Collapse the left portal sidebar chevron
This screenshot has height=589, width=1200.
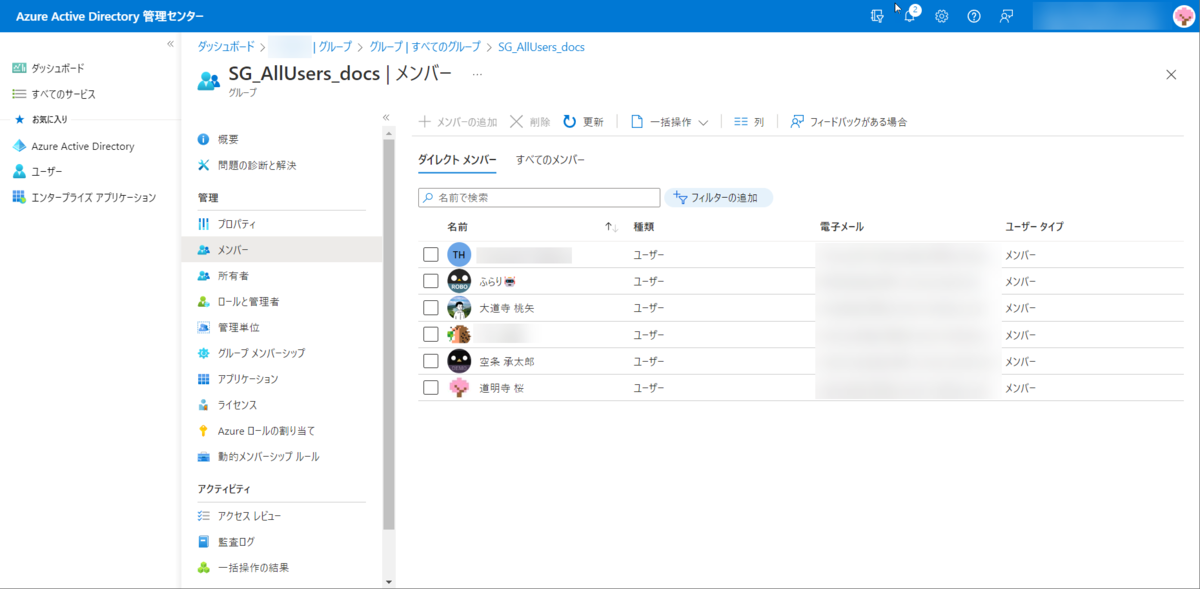(170, 44)
